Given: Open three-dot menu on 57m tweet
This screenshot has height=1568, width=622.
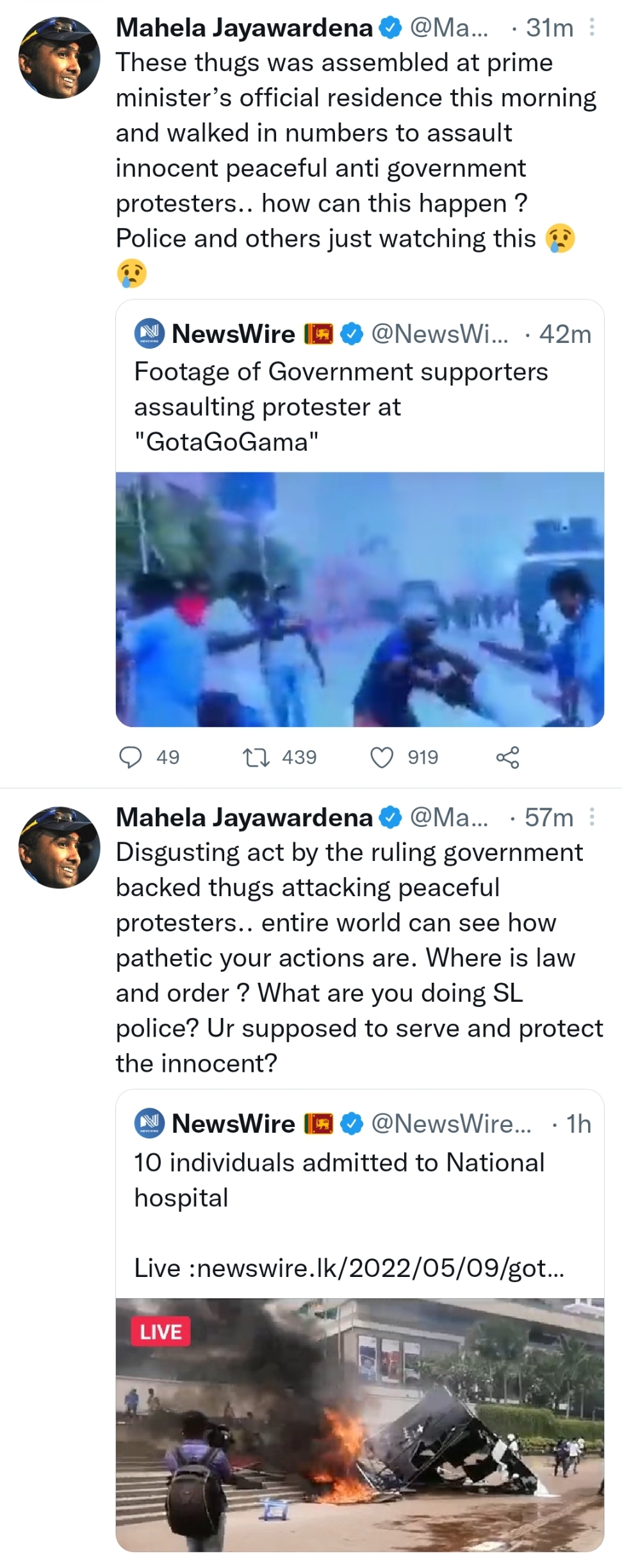Looking at the screenshot, I should coord(592,817).
